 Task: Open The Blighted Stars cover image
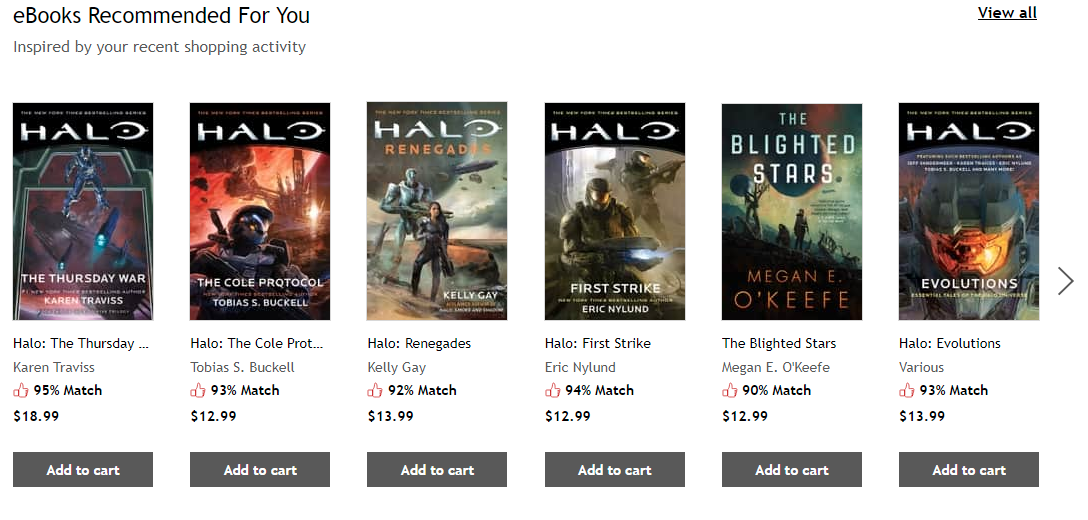792,211
